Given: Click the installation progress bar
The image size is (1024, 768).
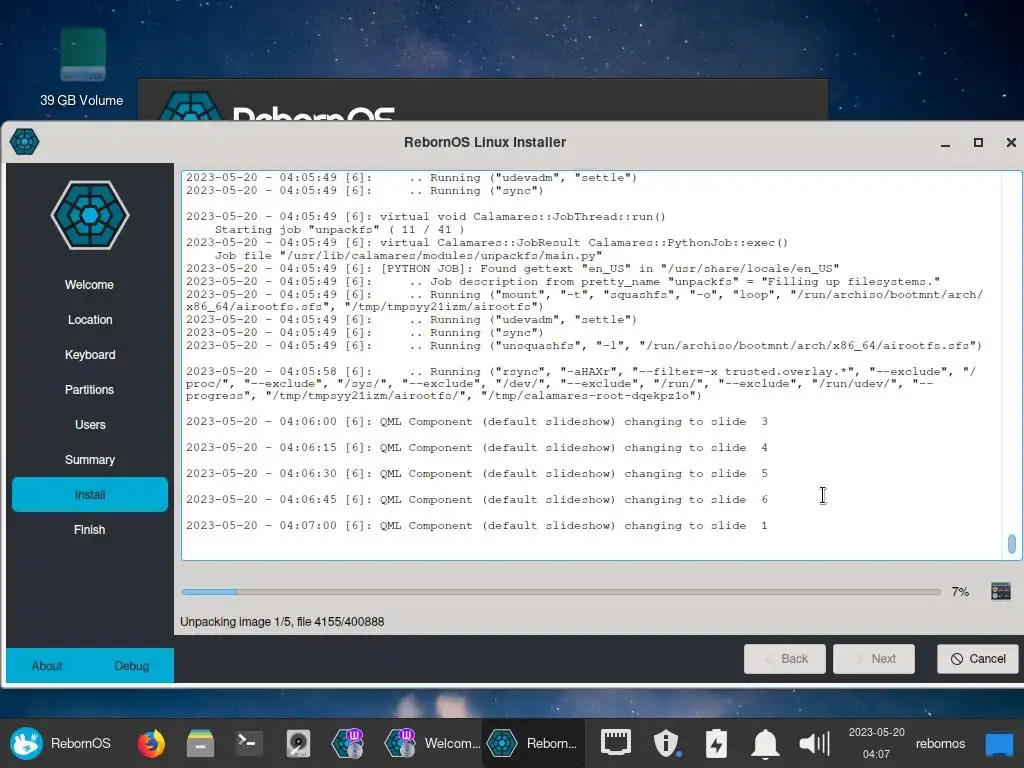Looking at the screenshot, I should click(561, 592).
